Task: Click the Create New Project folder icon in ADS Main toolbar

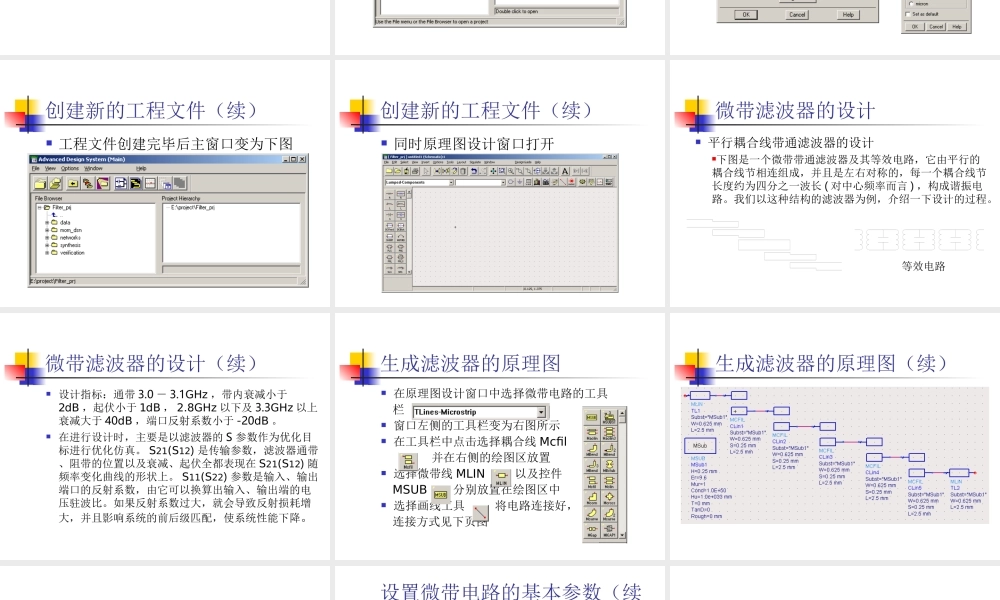Action: [40, 183]
